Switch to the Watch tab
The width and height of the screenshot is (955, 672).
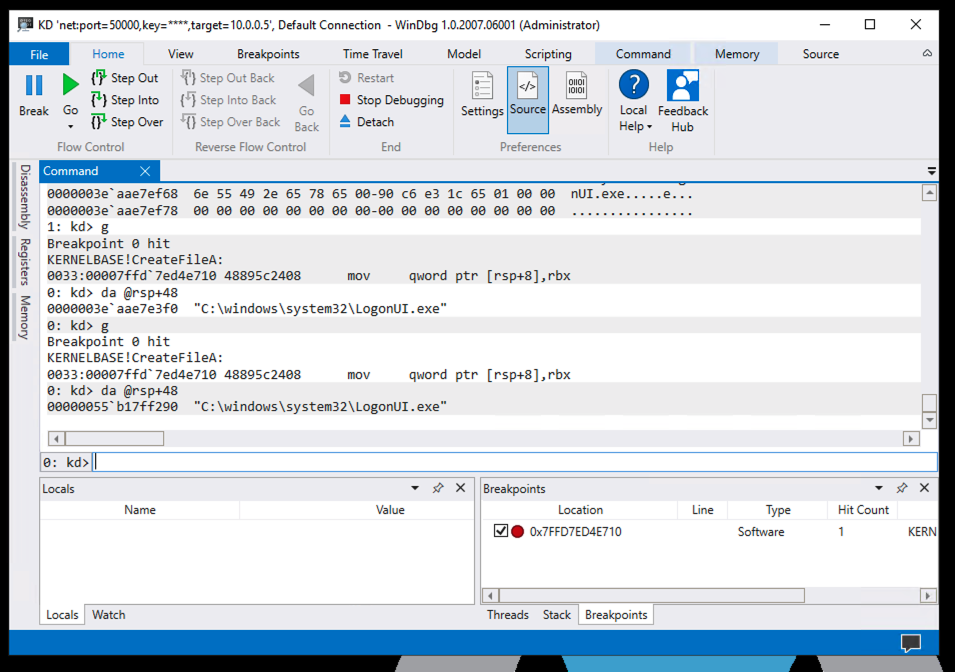click(108, 615)
